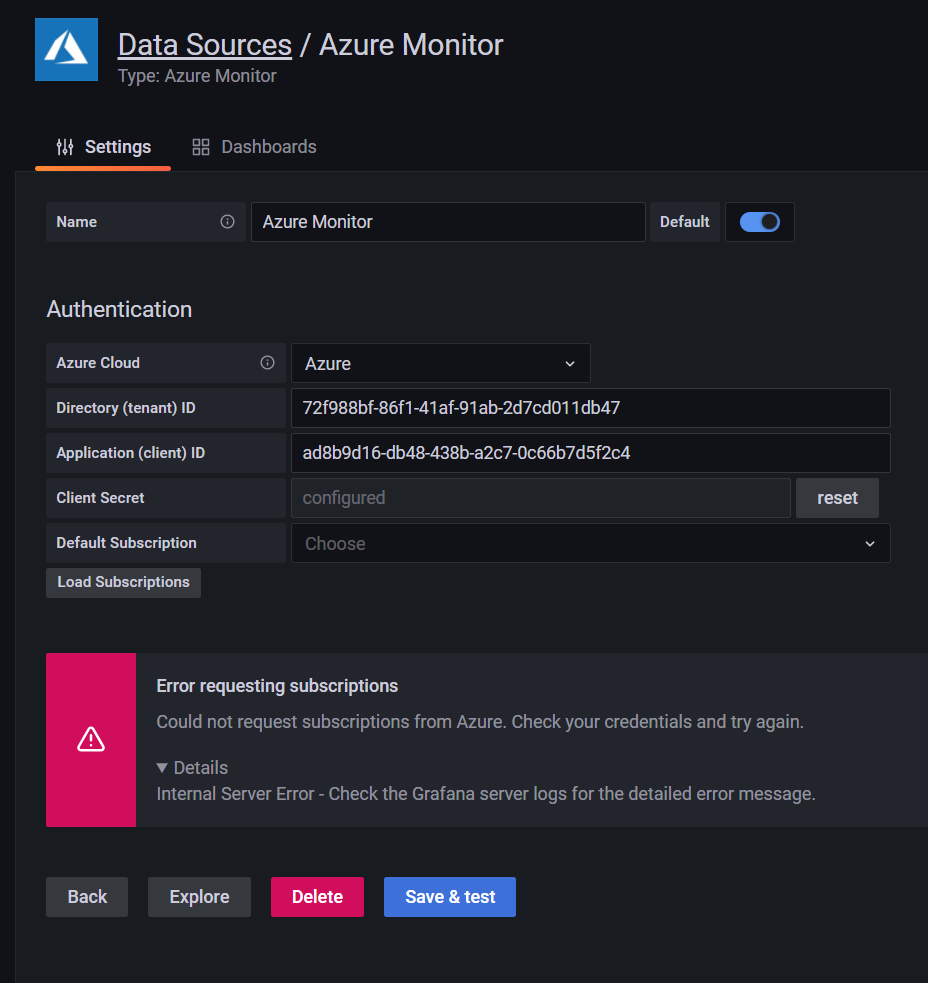Delete the Azure Monitor data source
This screenshot has height=983, width=928.
[317, 897]
